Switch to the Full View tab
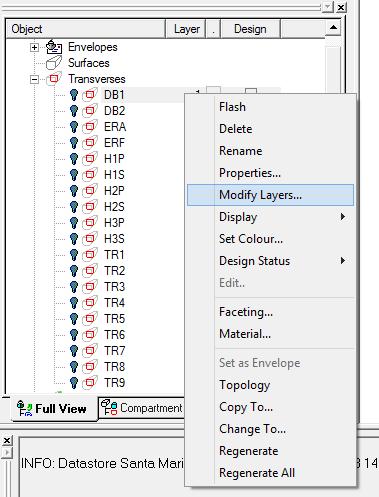Image resolution: width=379 pixels, height=497 pixels. 55,409
